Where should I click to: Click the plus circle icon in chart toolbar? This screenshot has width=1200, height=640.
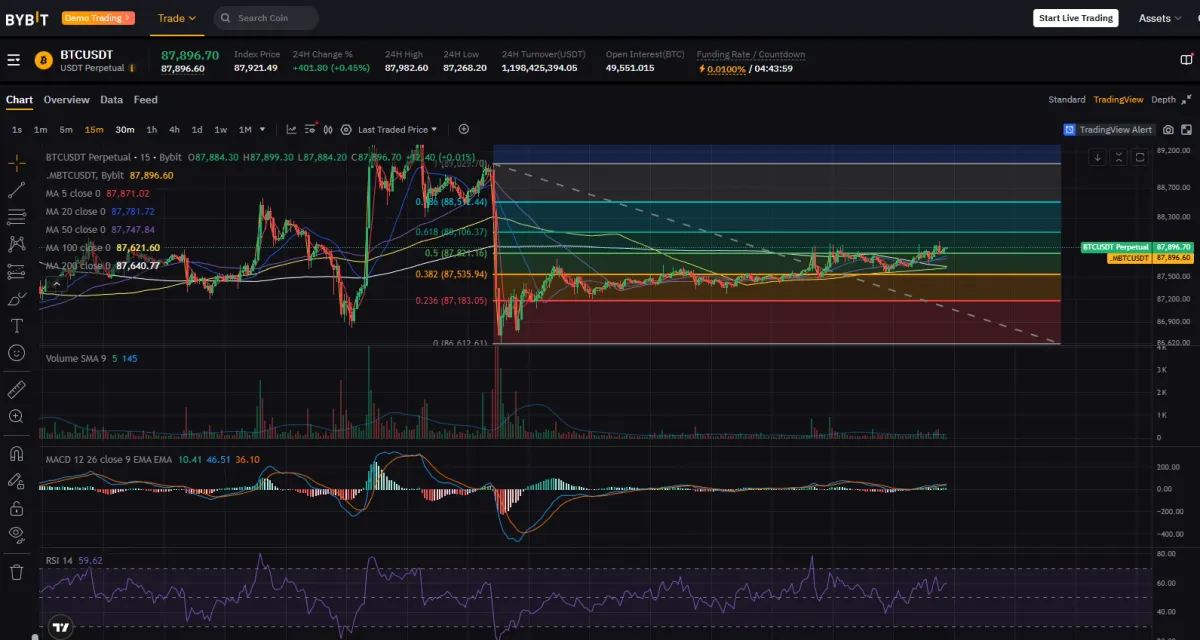pyautogui.click(x=464, y=129)
